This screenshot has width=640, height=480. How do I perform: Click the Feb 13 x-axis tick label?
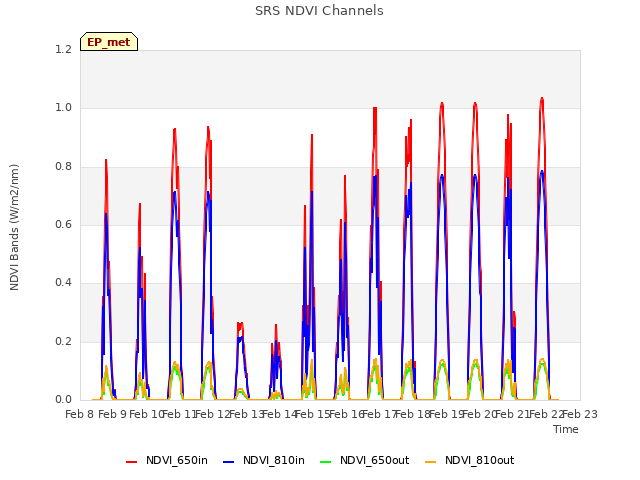(x=247, y=414)
